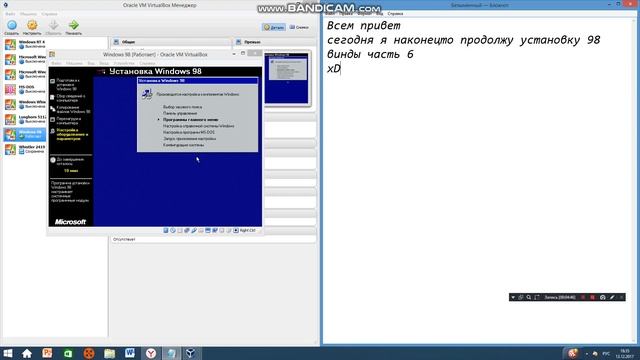Select Windows NT 4 machine in list

click(x=25, y=44)
